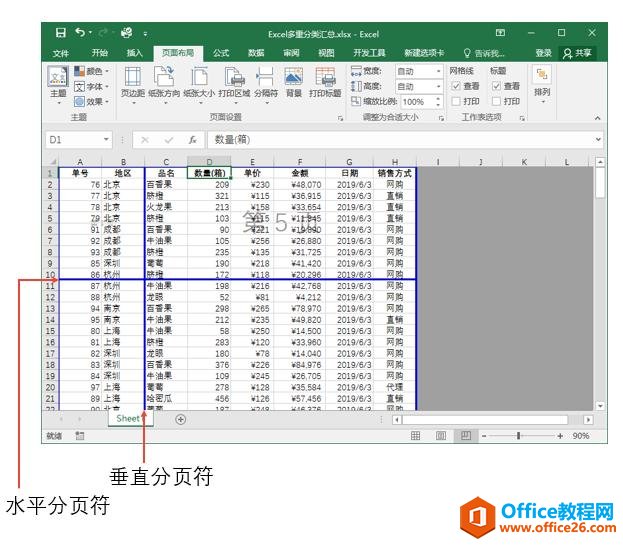
Task: Click zoom out minus button
Action: (x=484, y=436)
